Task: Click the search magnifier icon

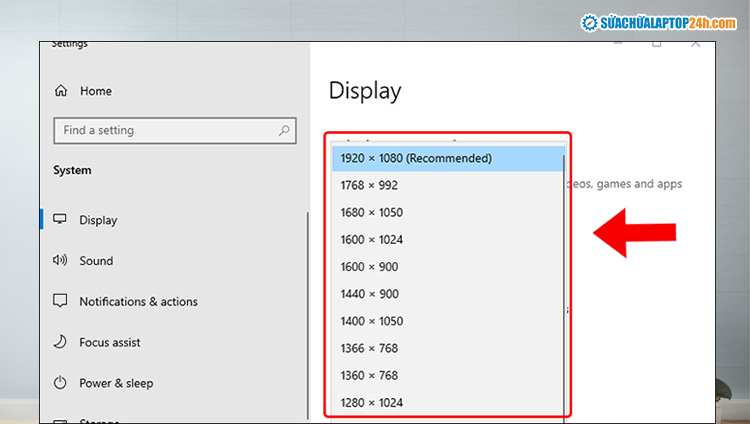Action: click(x=284, y=130)
